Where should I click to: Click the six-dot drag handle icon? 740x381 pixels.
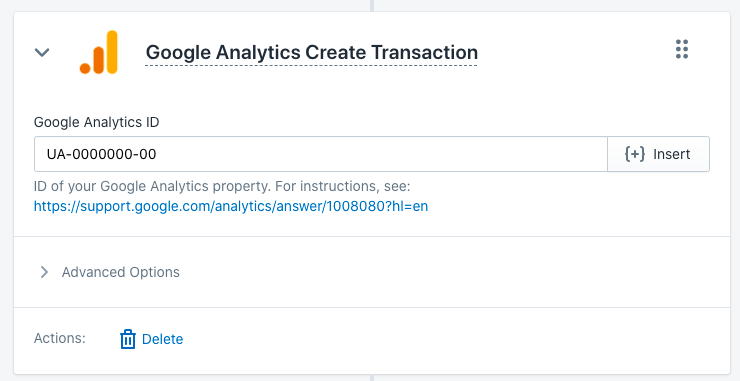[682, 49]
